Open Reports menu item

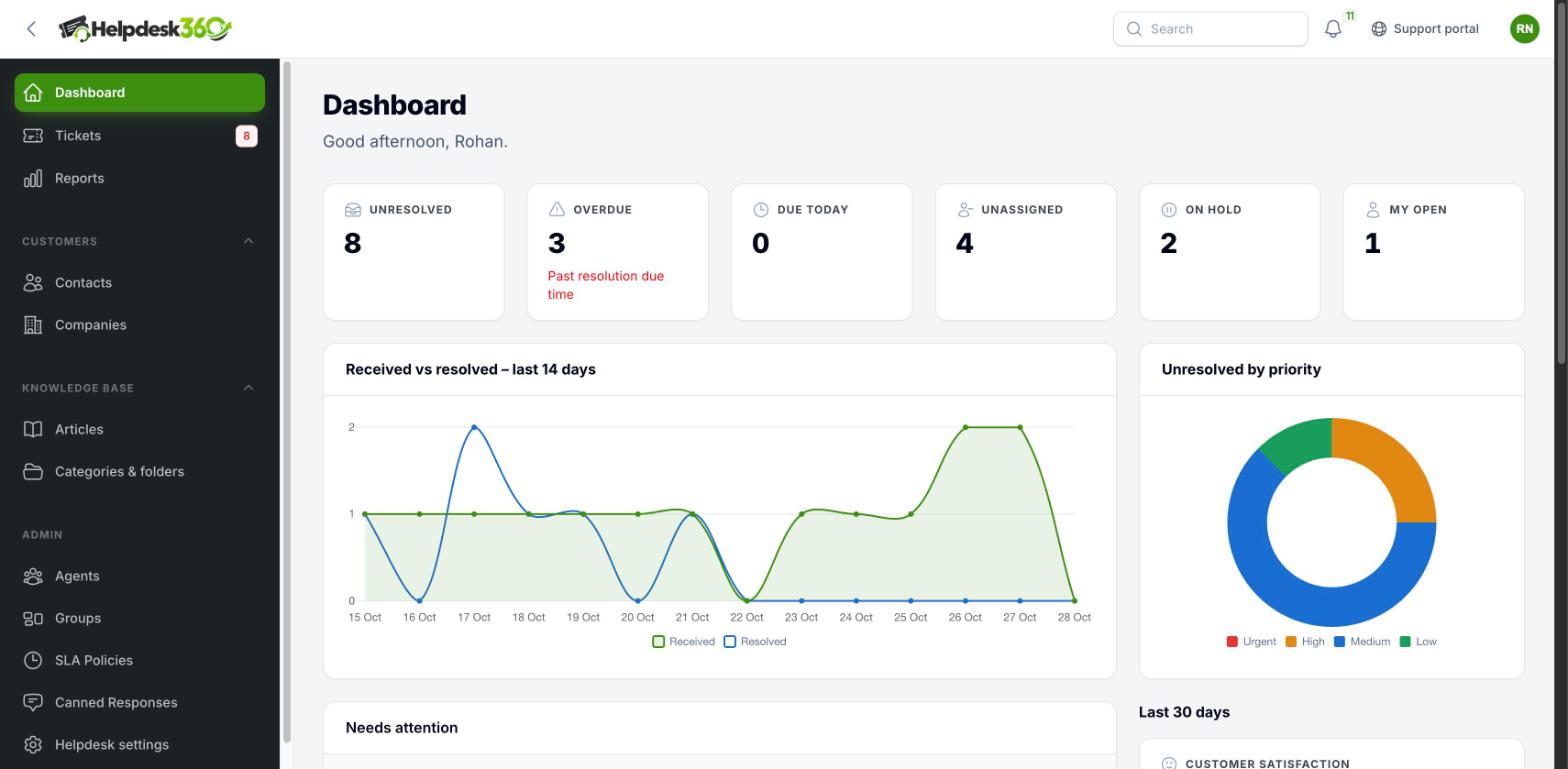click(x=140, y=179)
